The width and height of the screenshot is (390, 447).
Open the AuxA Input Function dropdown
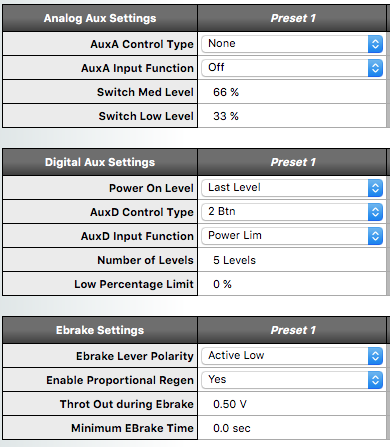coord(292,68)
